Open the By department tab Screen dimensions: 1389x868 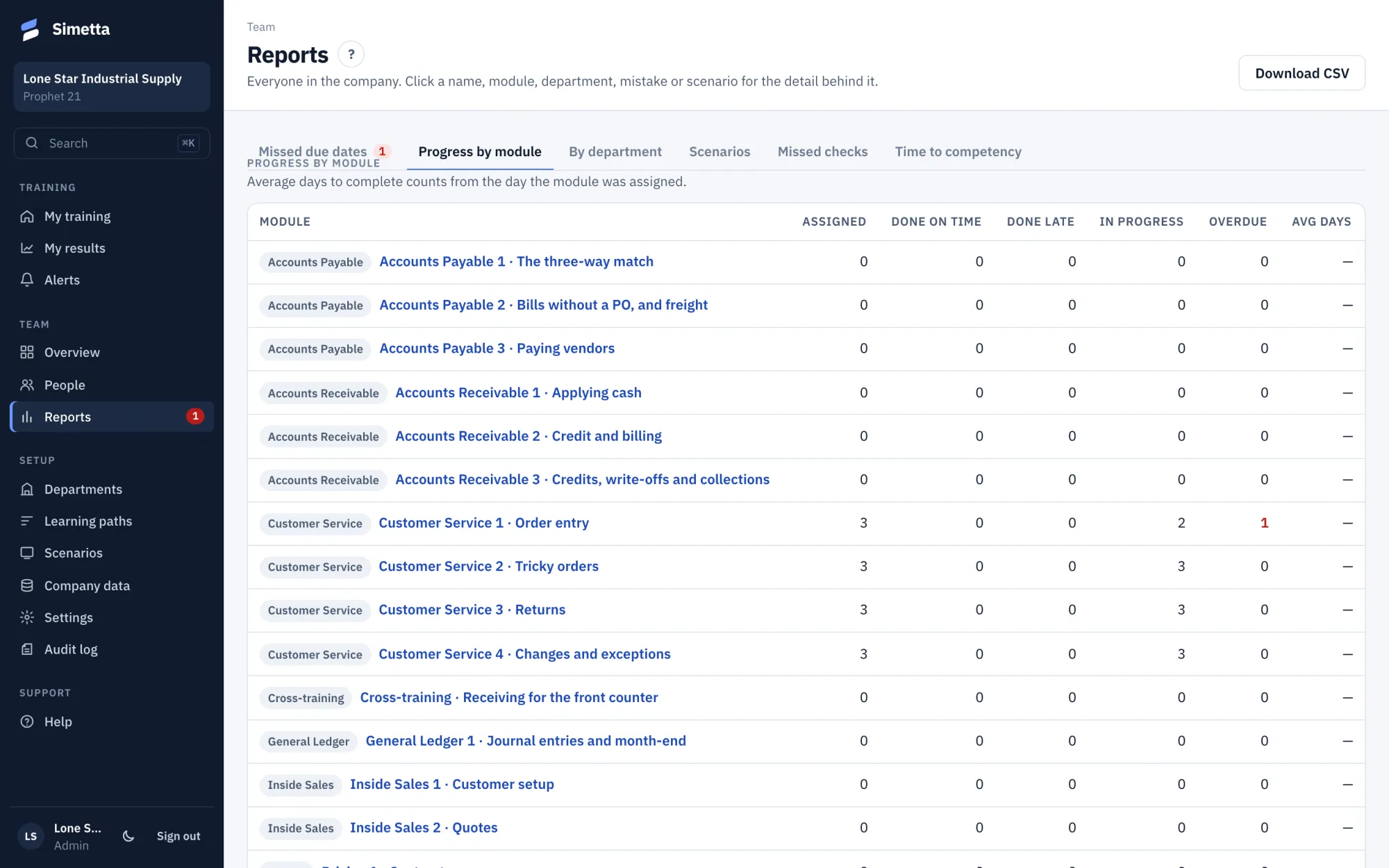tap(615, 151)
